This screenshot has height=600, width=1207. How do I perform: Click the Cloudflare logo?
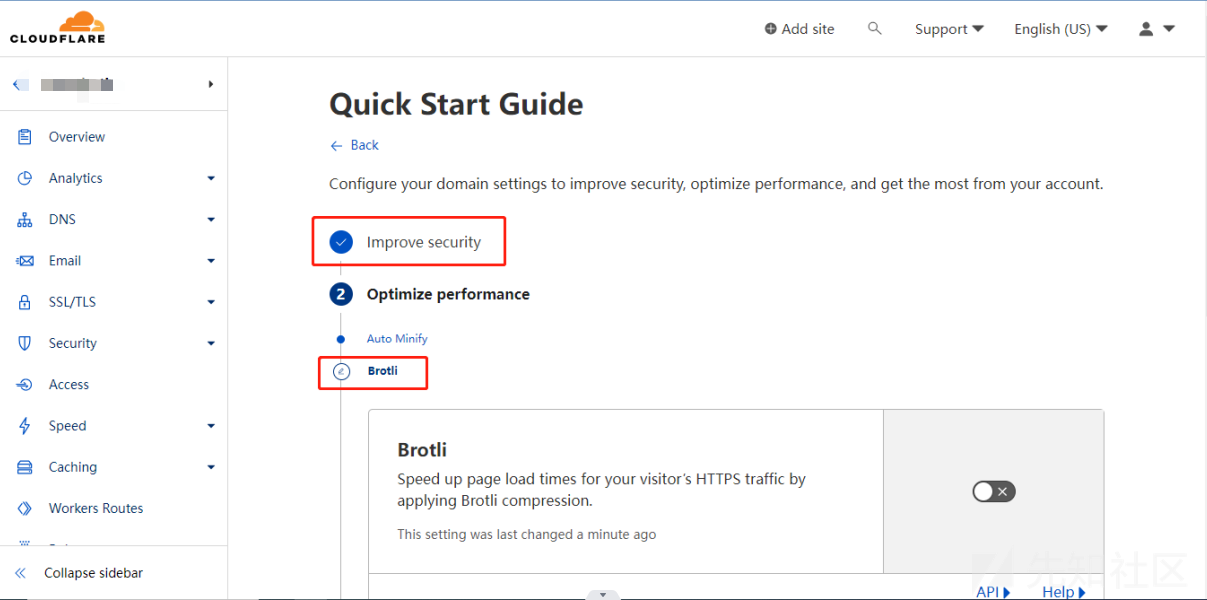tap(58, 28)
